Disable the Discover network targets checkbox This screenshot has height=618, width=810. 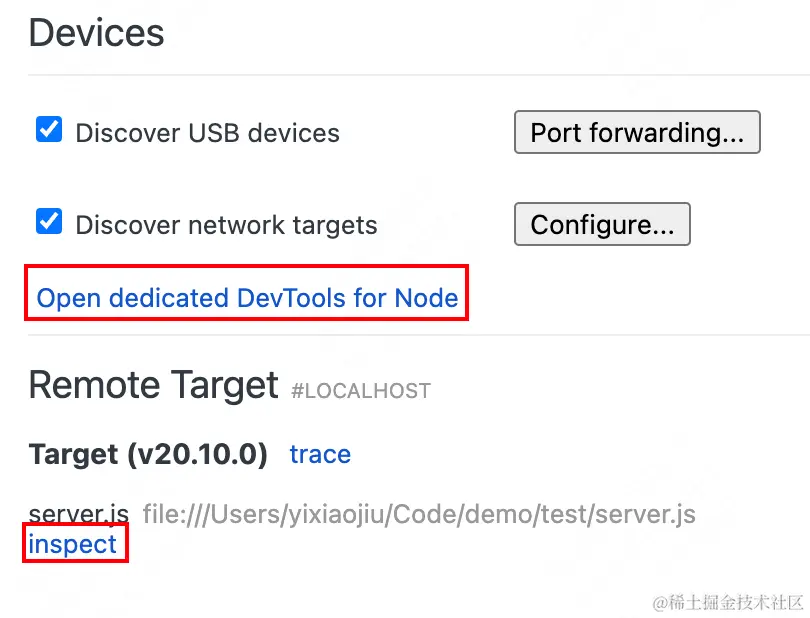(49, 221)
